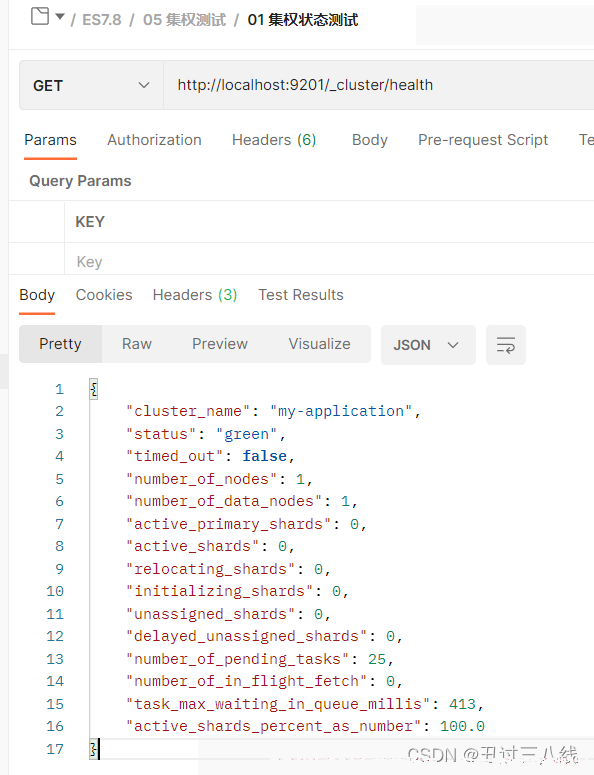Viewport: 594px width, 775px height.
Task: Expand the dropdown arrow beside request icon
Action: (x=60, y=17)
